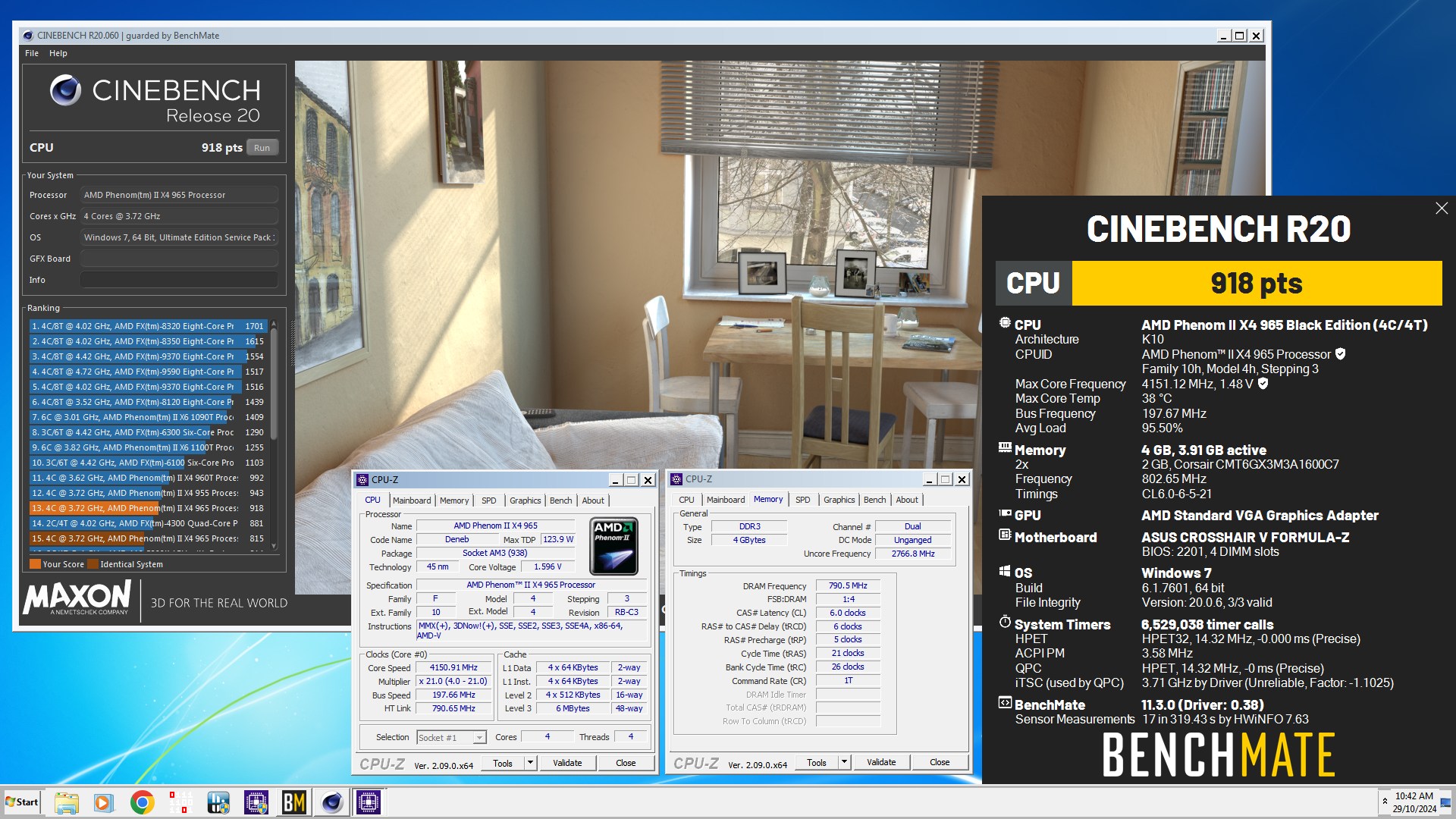Switch to Cinebench via its taskbar icon
The image size is (1456, 819).
coord(332,802)
